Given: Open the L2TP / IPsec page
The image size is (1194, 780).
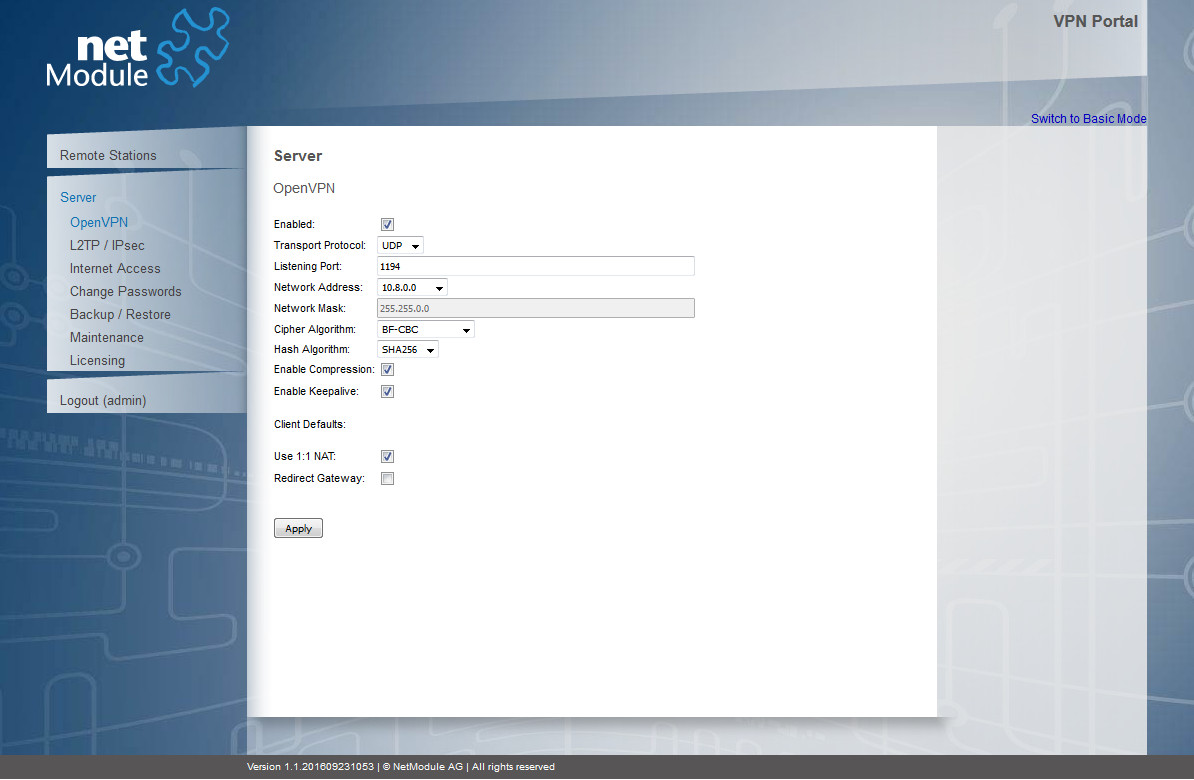Looking at the screenshot, I should (x=107, y=245).
